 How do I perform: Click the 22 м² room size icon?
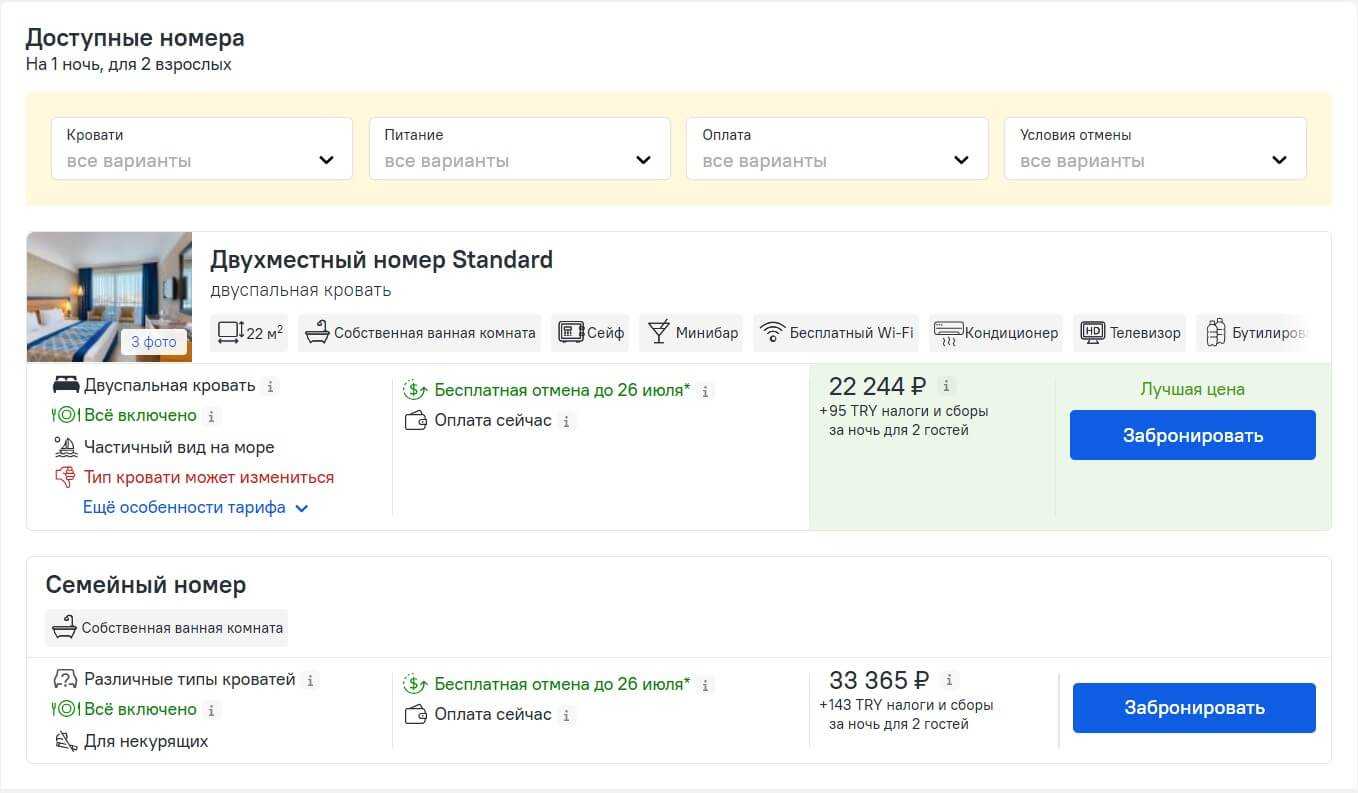tap(230, 333)
